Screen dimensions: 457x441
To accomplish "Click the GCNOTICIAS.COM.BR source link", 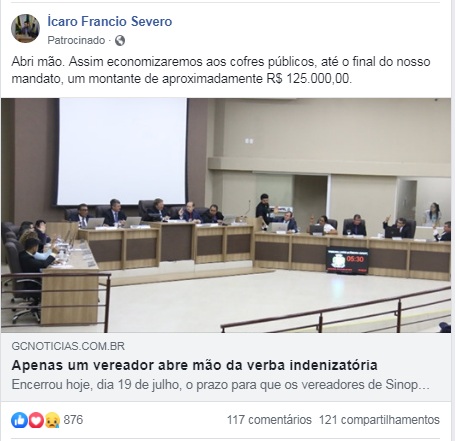I will pyautogui.click(x=68, y=346).
